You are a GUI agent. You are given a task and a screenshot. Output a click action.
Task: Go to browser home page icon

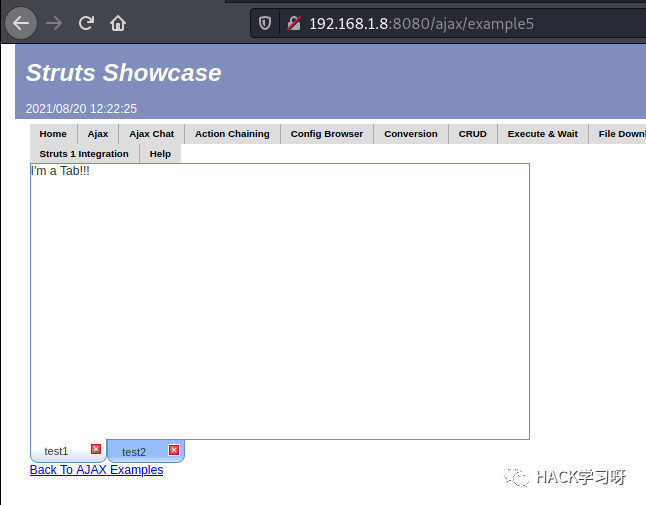[x=118, y=23]
